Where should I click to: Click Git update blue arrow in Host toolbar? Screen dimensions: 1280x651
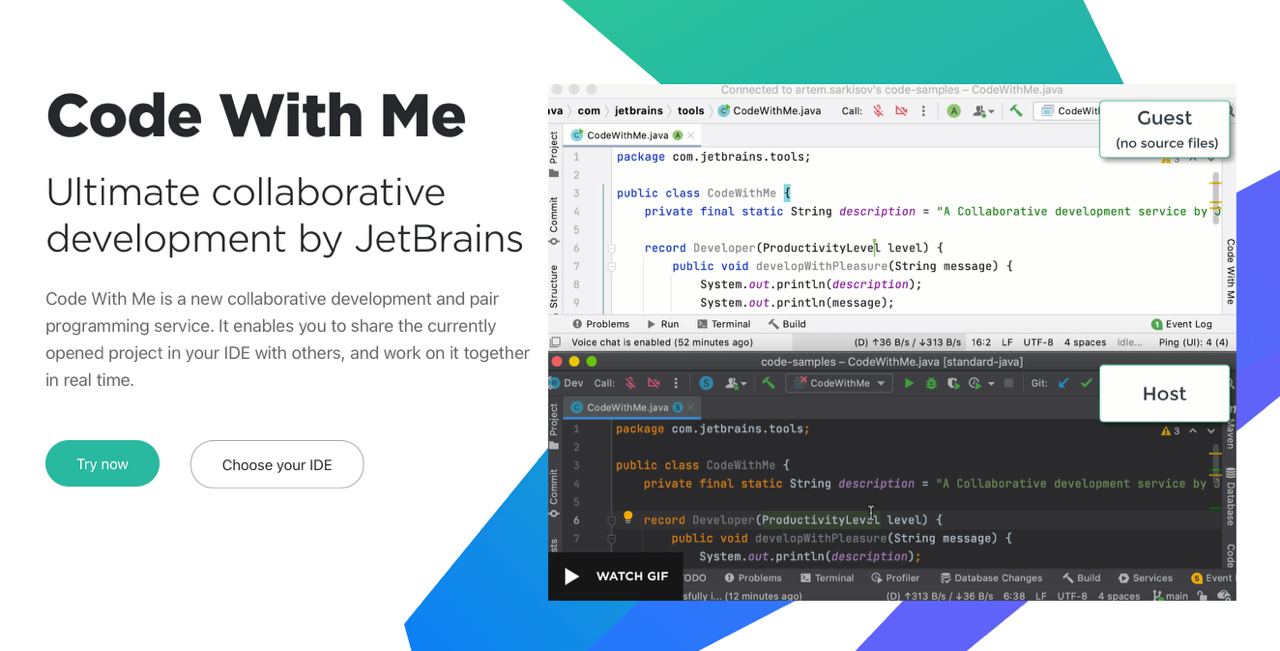(x=1063, y=383)
